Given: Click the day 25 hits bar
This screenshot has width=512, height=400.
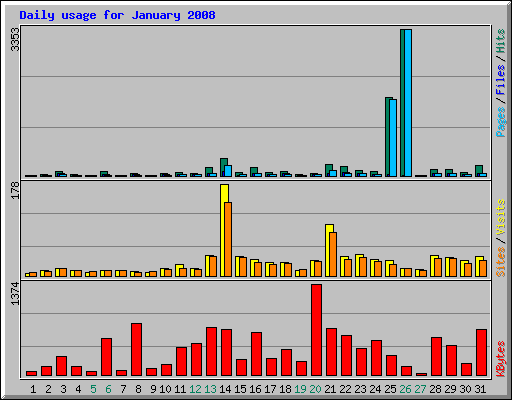Looking at the screenshot, I should click(387, 137).
